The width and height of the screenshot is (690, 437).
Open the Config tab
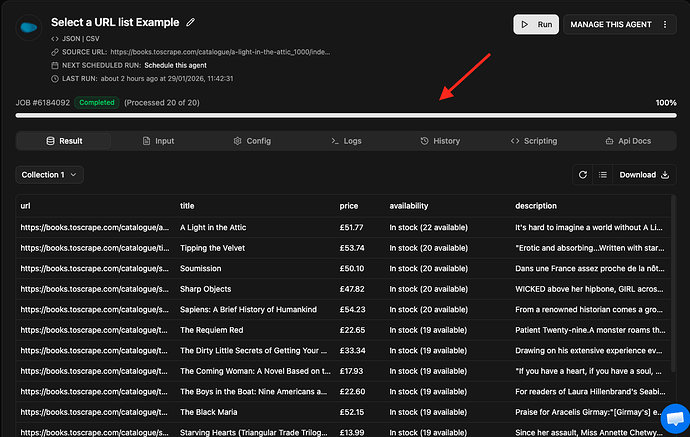252,141
